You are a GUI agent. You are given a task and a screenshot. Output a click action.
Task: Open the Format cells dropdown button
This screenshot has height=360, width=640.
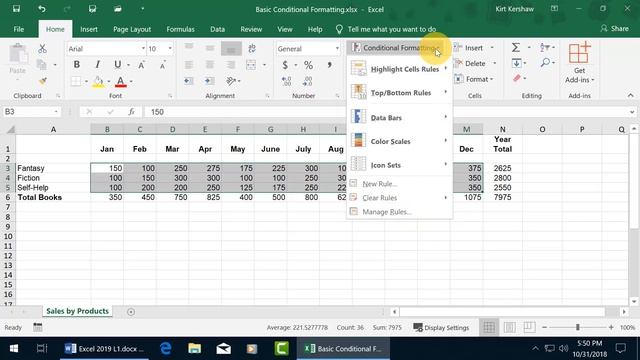(475, 79)
